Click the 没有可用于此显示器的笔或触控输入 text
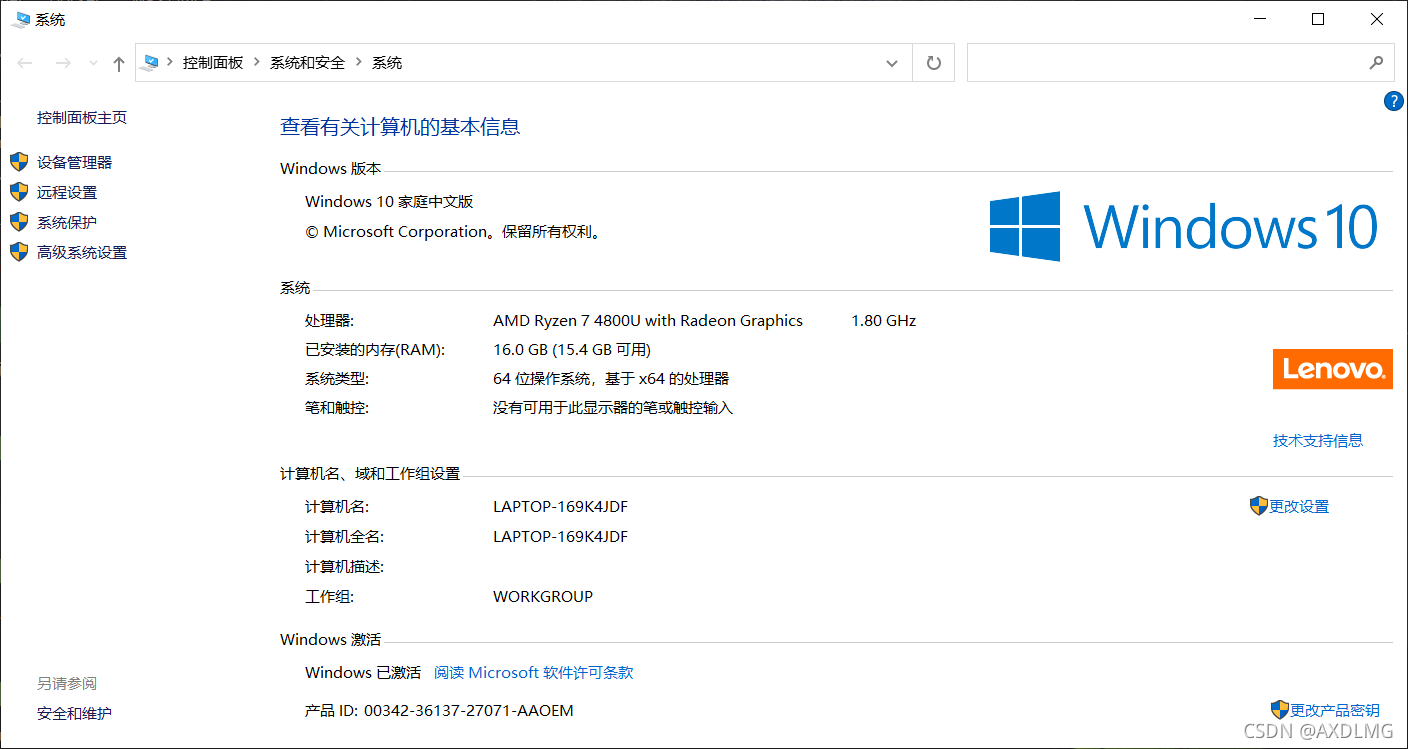 pos(613,408)
